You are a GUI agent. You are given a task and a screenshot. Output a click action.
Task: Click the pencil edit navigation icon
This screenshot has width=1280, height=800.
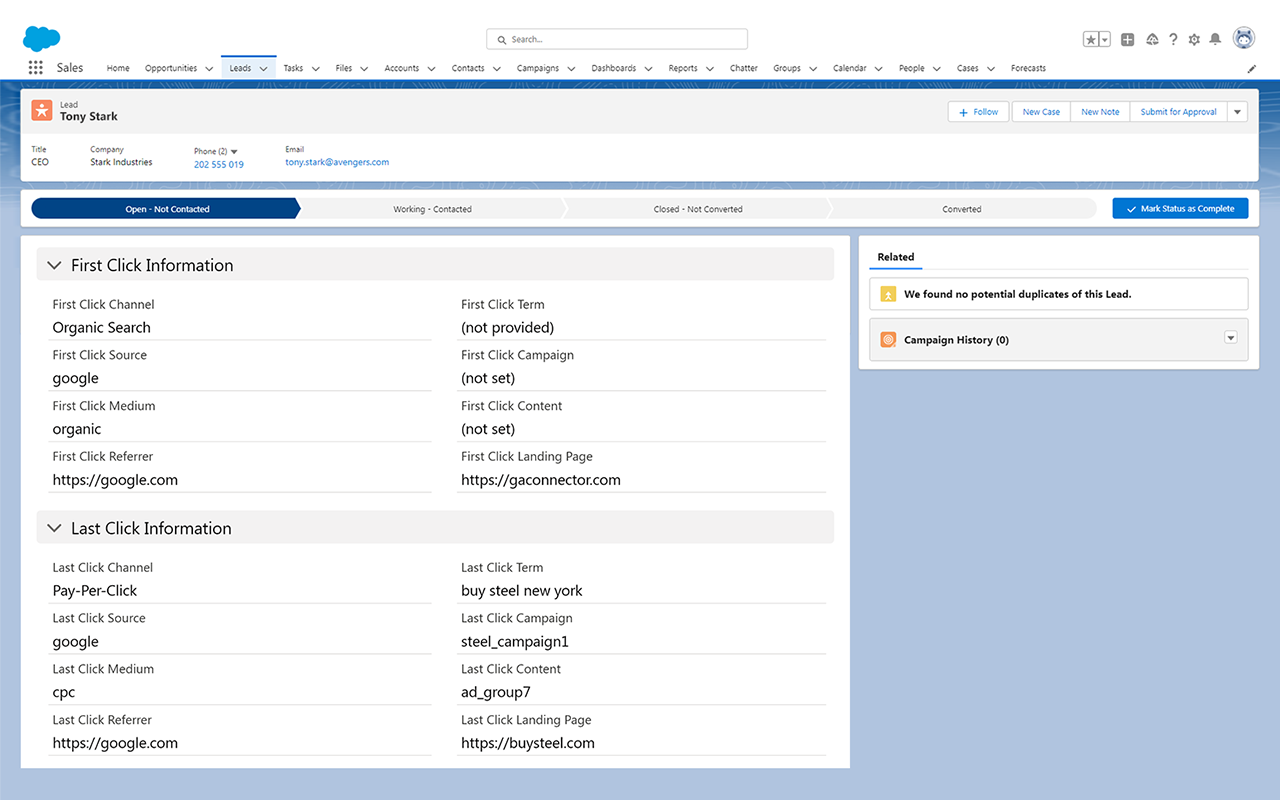click(1252, 69)
